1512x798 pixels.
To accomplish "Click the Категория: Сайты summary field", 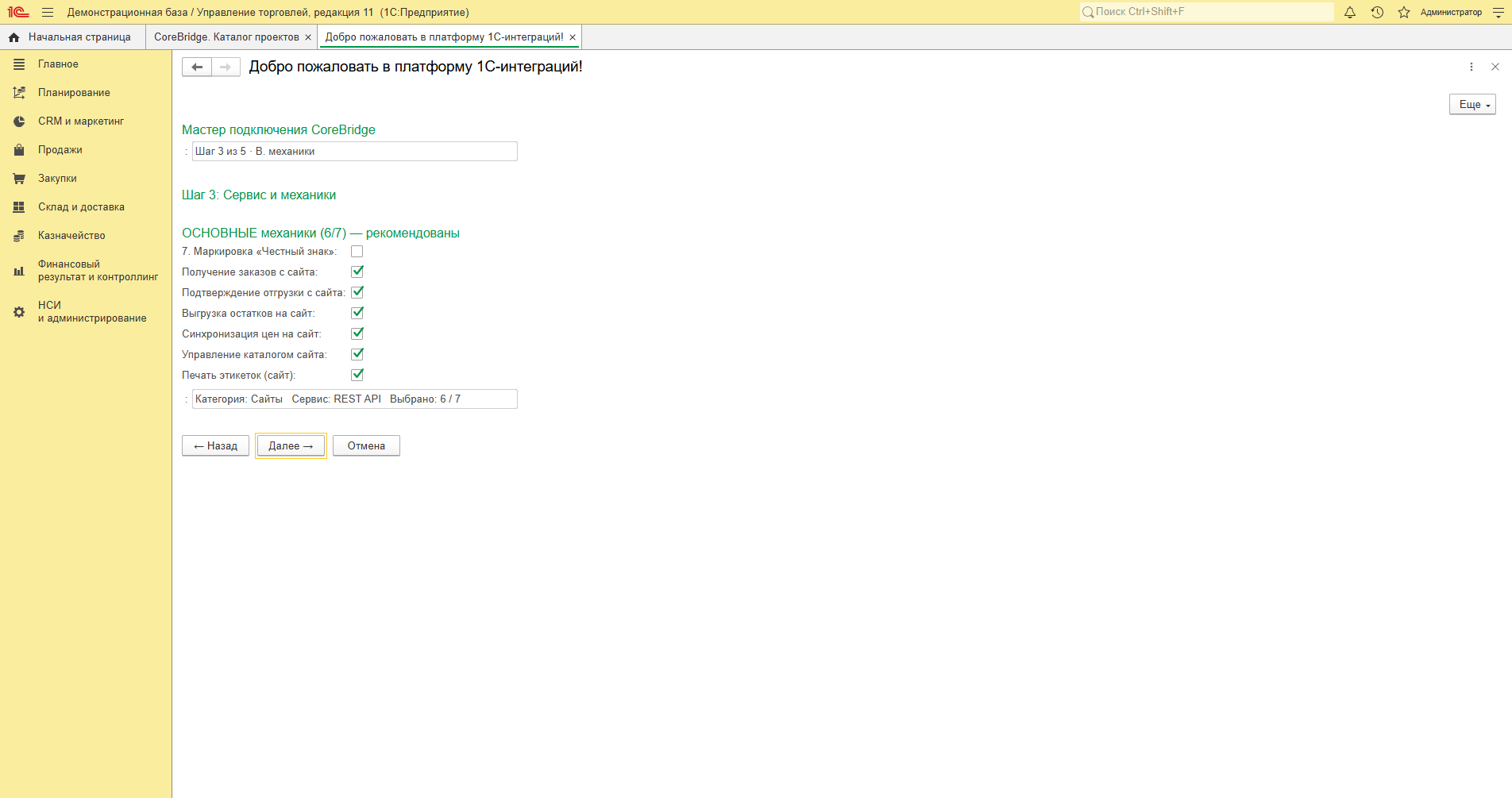I will coord(354,399).
